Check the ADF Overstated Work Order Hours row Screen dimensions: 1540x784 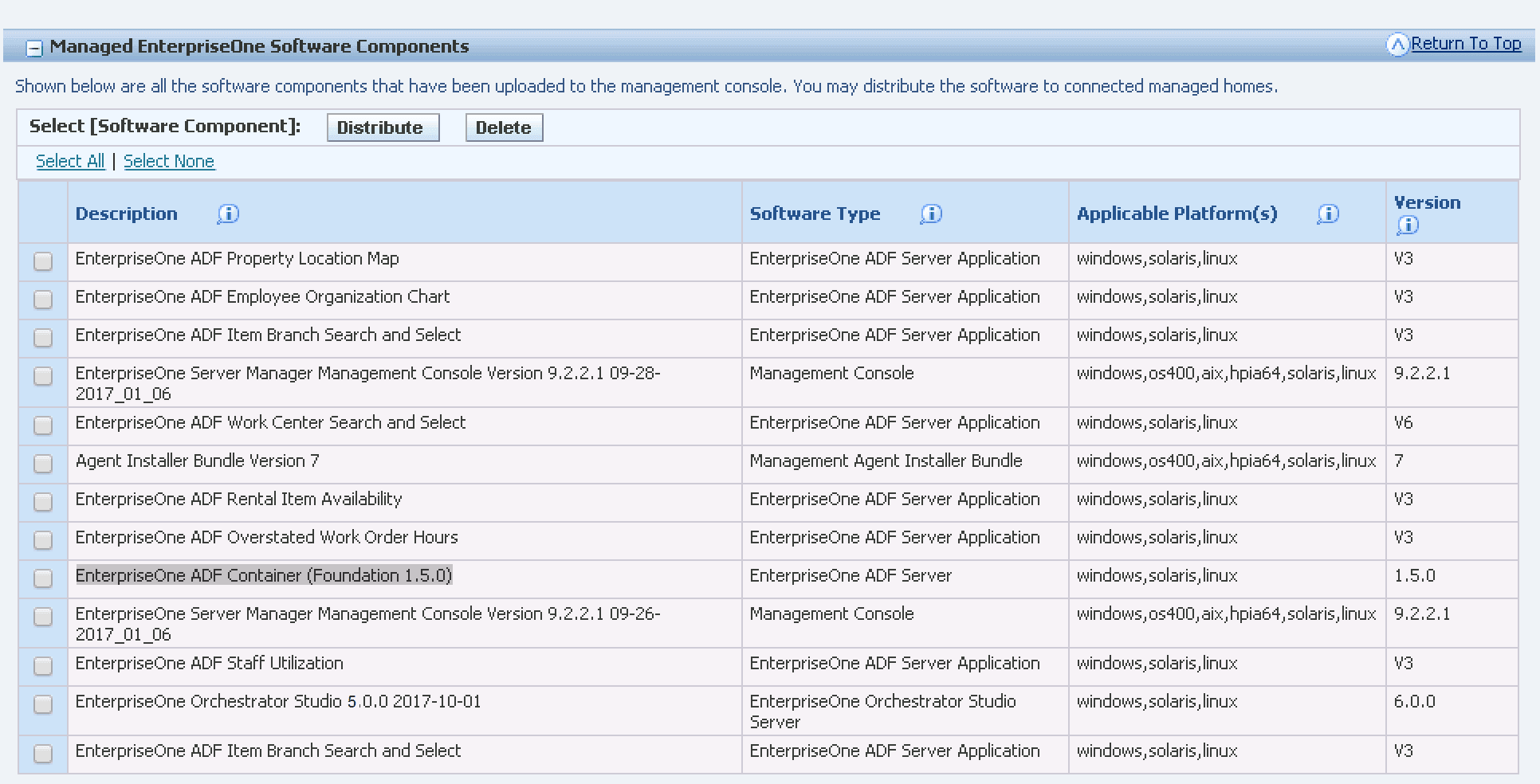43,540
